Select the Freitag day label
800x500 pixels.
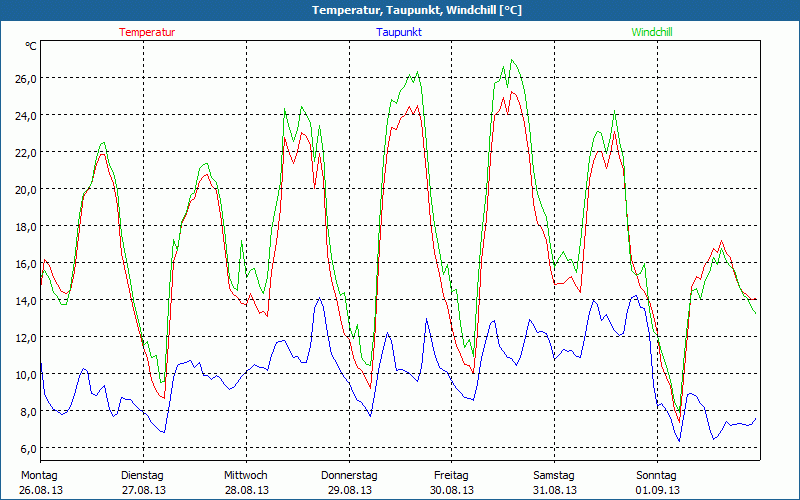pyautogui.click(x=452, y=475)
